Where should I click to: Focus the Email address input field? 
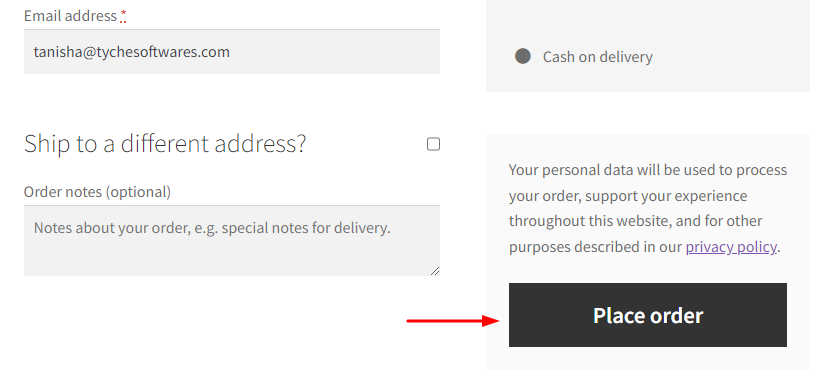pos(232,52)
